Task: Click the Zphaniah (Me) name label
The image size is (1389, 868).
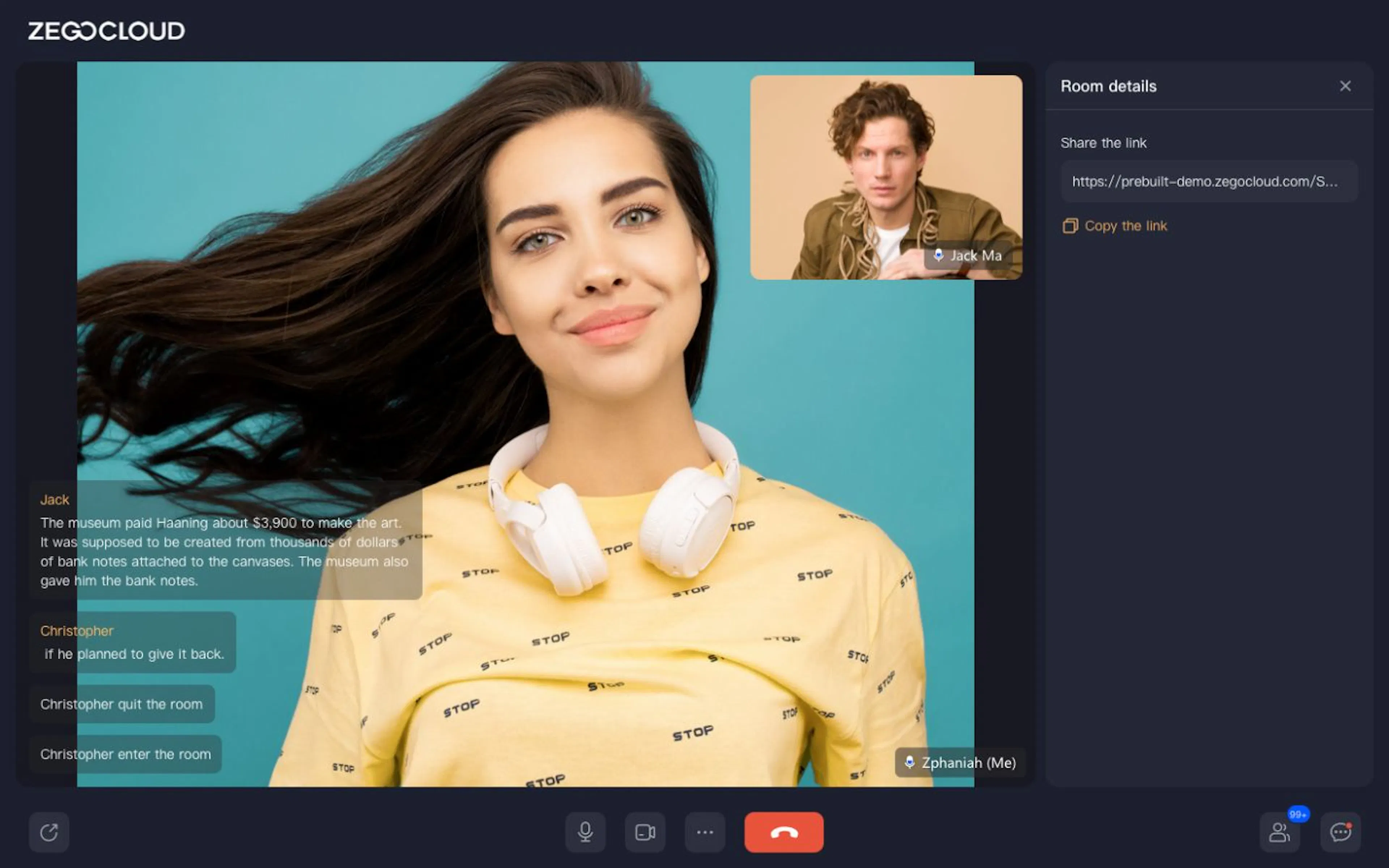Action: tap(969, 762)
